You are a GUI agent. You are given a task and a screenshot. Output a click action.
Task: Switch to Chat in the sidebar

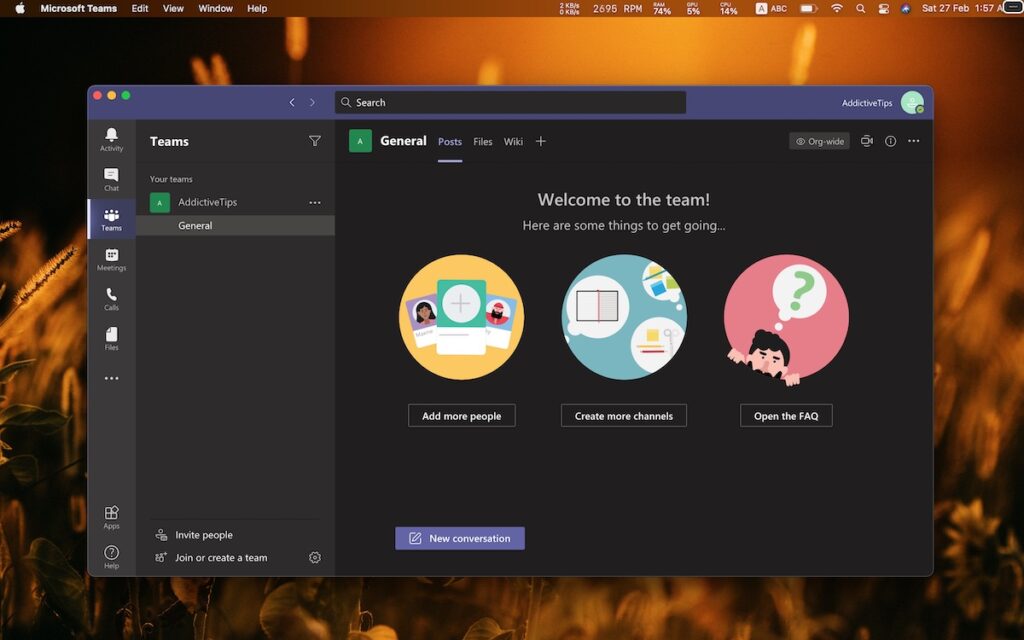(x=111, y=178)
